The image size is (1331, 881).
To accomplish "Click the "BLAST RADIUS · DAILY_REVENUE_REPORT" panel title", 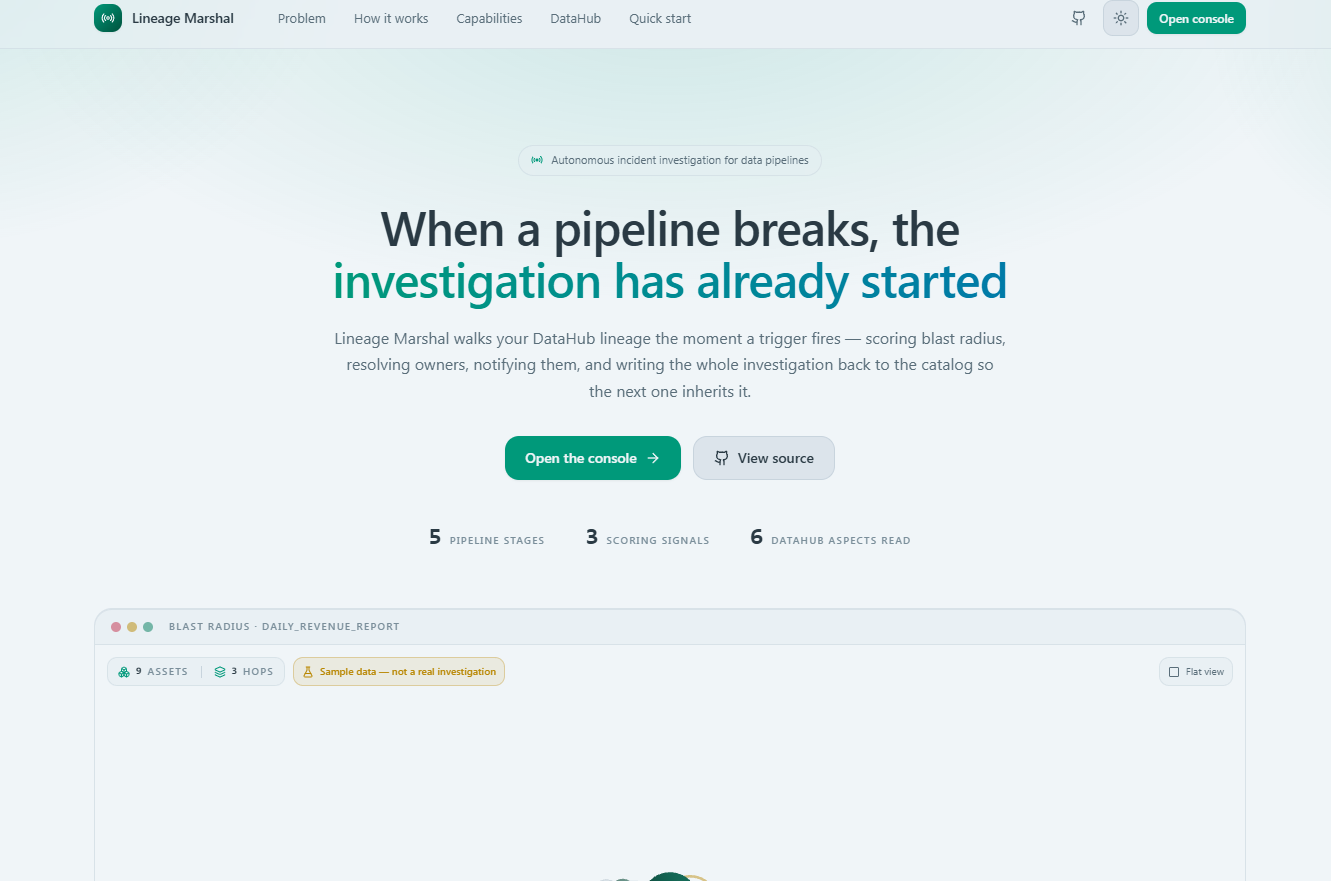I will [x=284, y=627].
